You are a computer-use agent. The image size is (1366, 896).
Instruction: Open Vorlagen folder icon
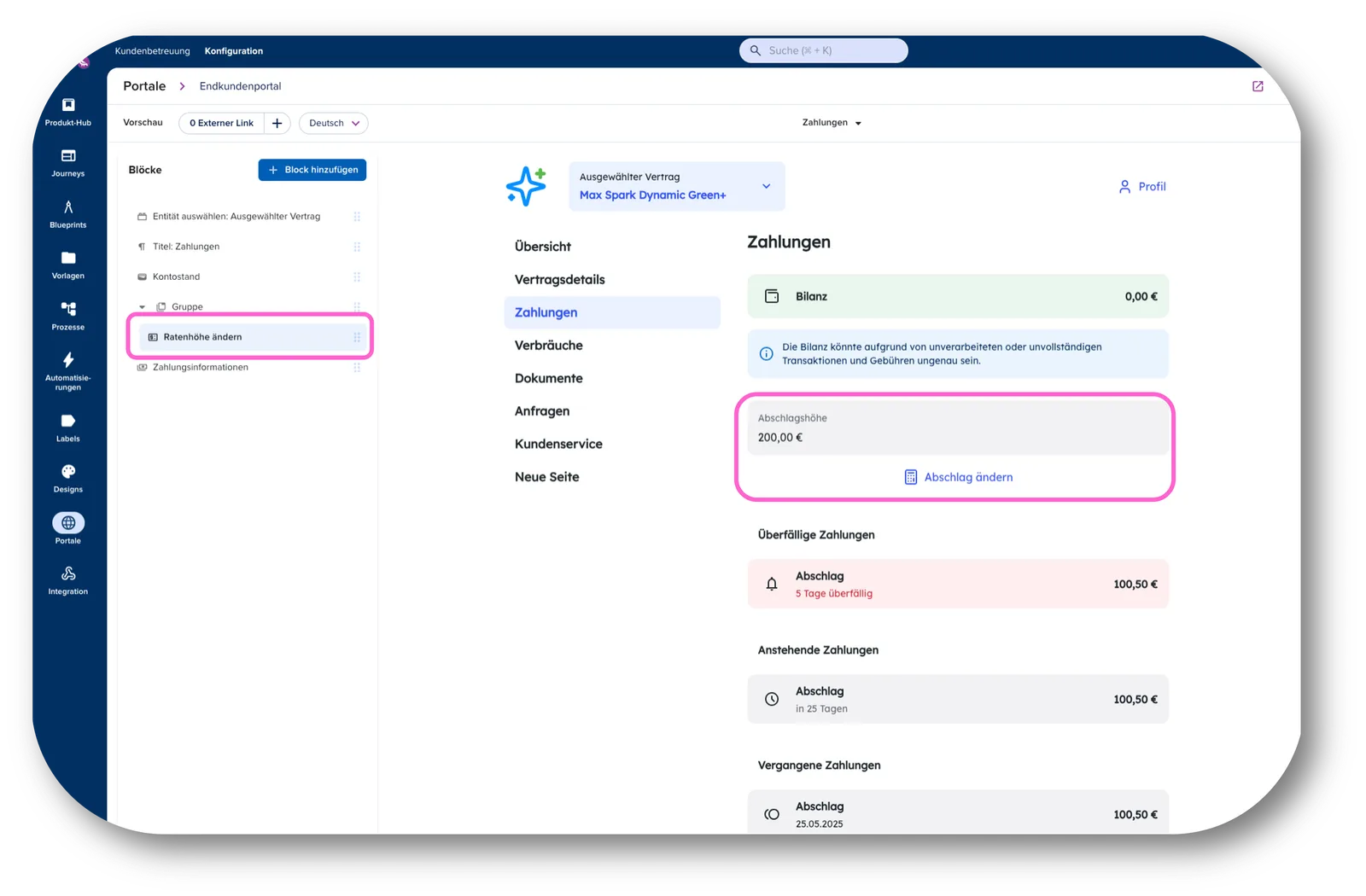click(x=68, y=258)
